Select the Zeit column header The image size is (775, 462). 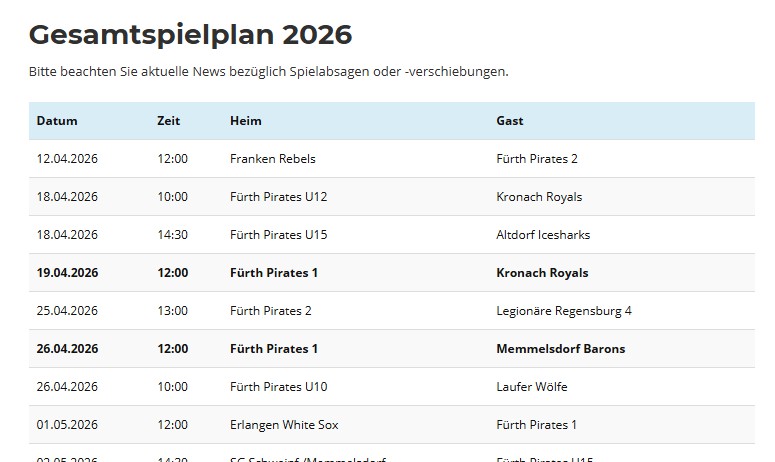tap(168, 121)
